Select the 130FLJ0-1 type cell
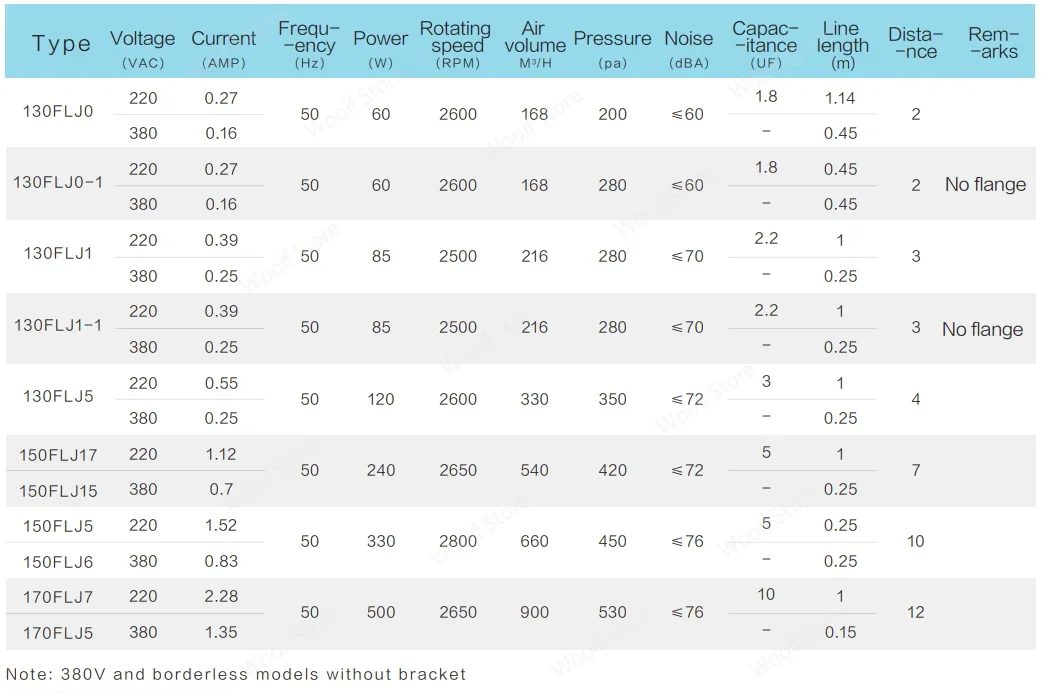Image resolution: width=1042 pixels, height=693 pixels. click(x=58, y=183)
